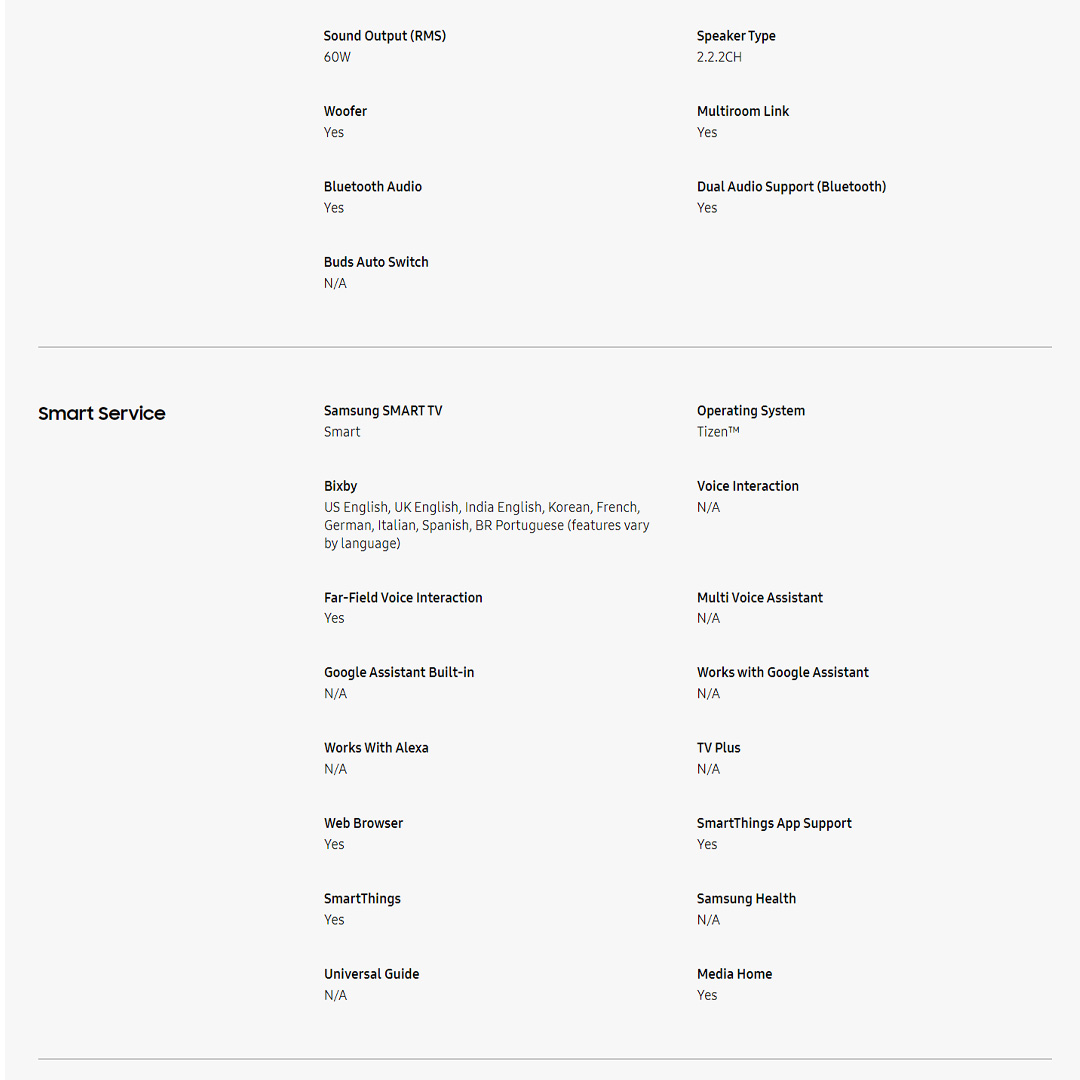This screenshot has height=1080, width=1080.
Task: Click the Bixby supported languages text
Action: click(x=486, y=525)
